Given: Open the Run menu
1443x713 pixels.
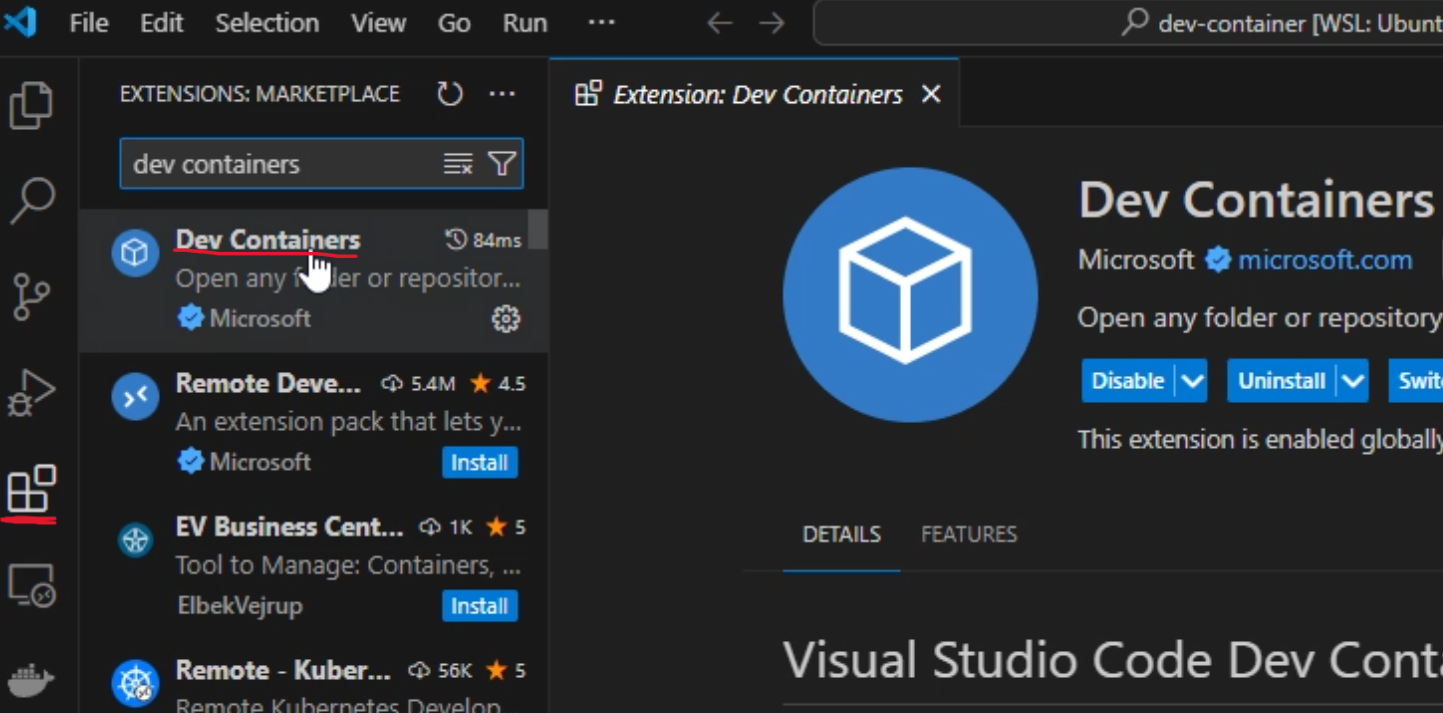Looking at the screenshot, I should click(x=525, y=23).
